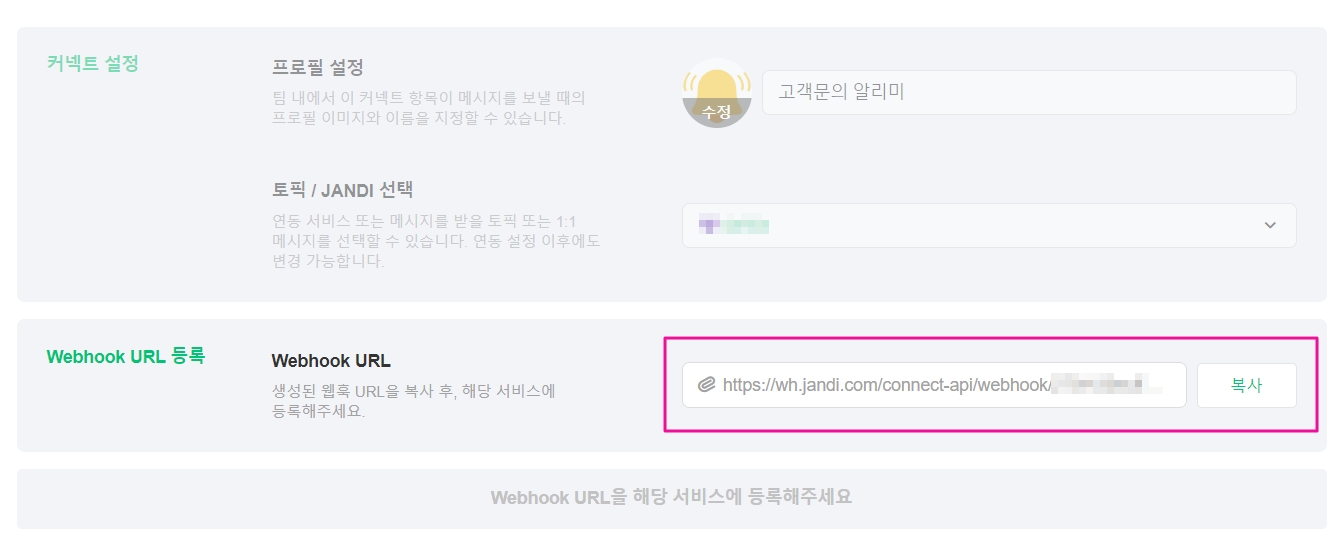Click the profile setting description text
1343x542 pixels.
(x=428, y=108)
